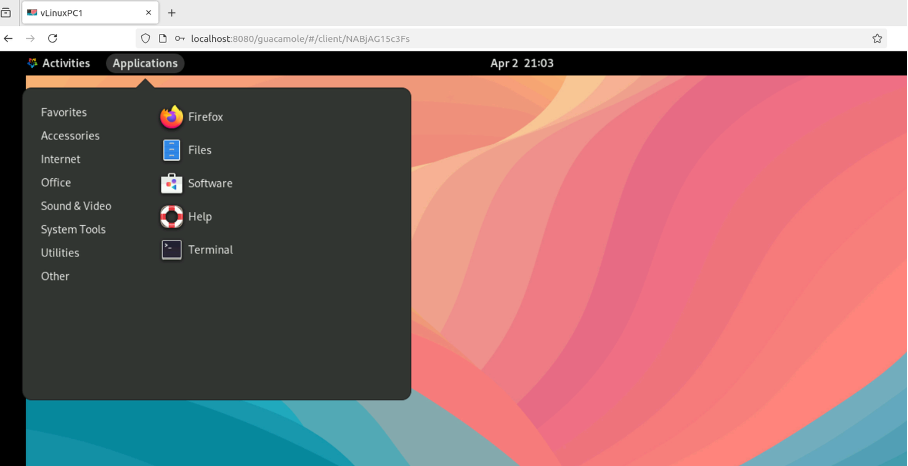The height and width of the screenshot is (466, 908).
Task: Open the Internet category
Action: pyautogui.click(x=61, y=159)
